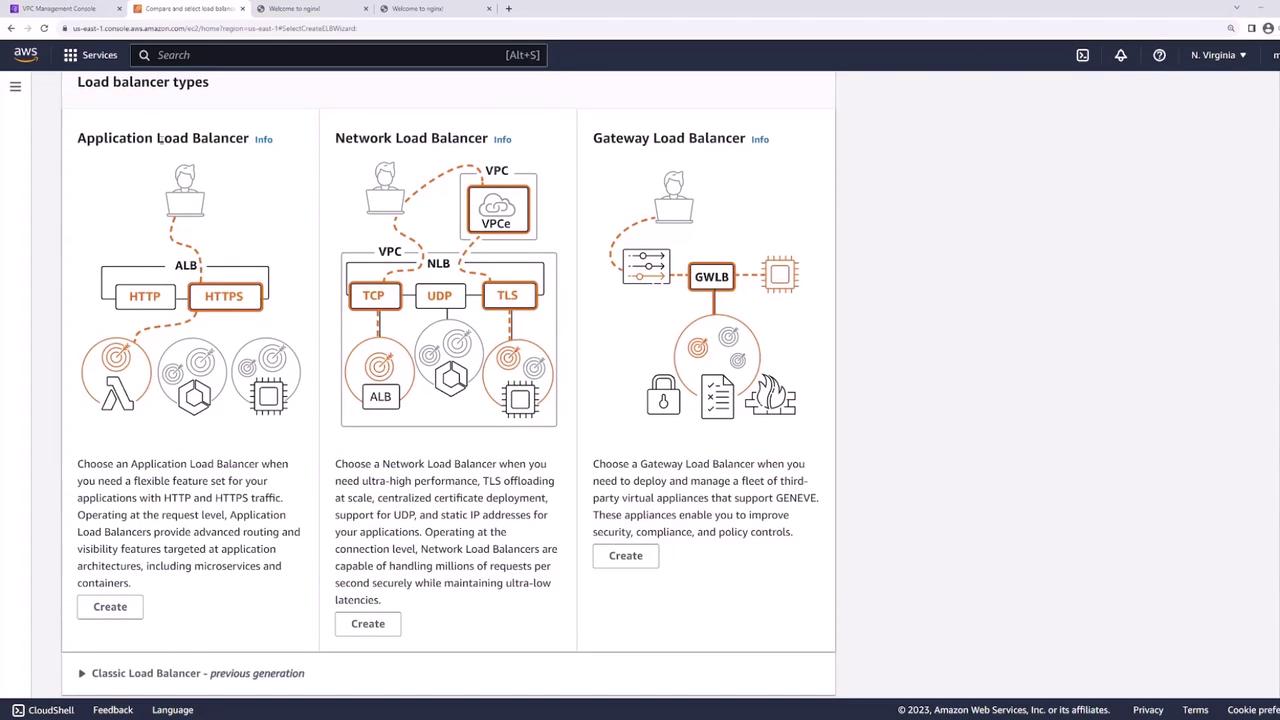Open a new browser tab
The image size is (1280, 720).
[509, 9]
